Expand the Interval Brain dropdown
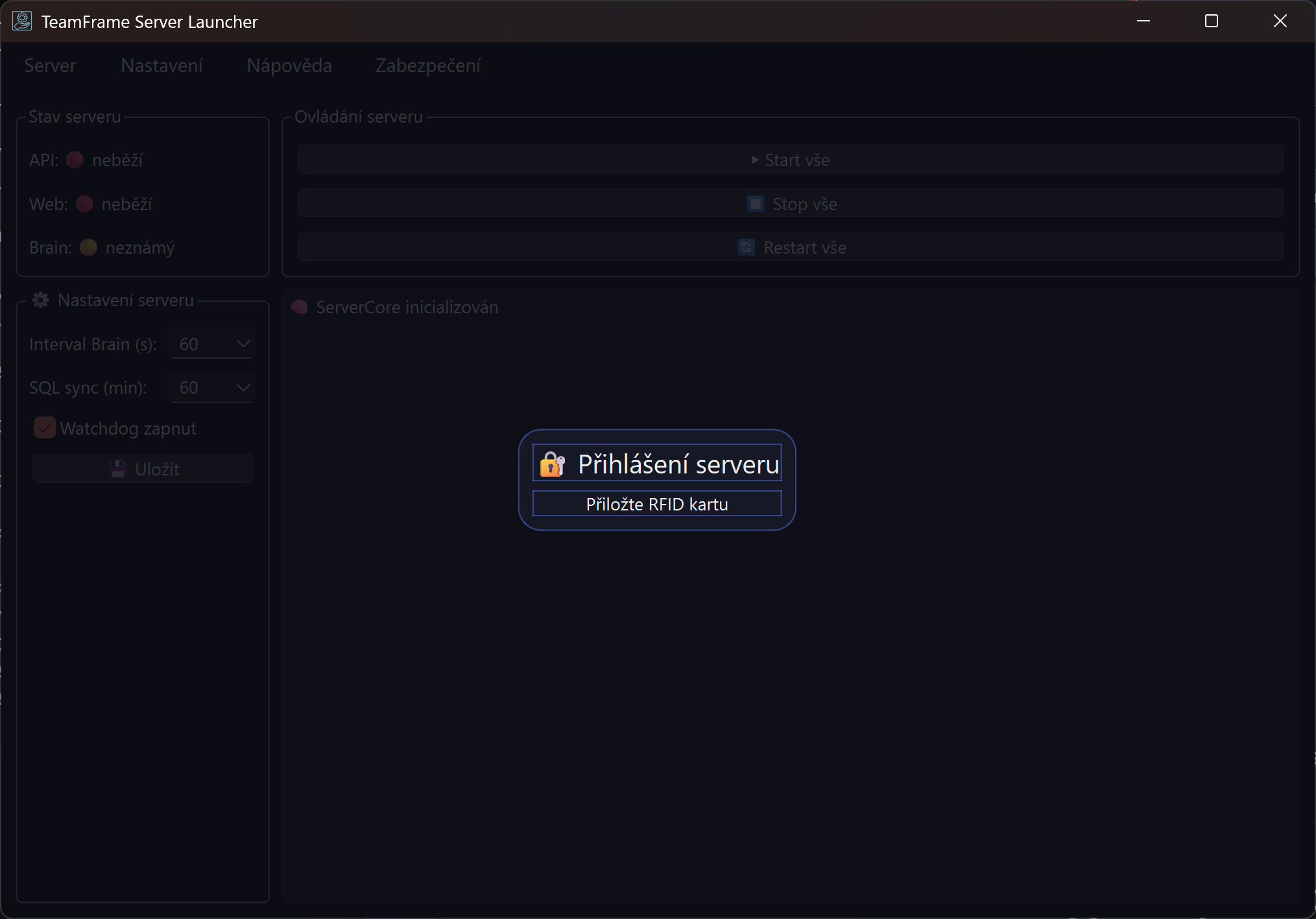 pos(211,344)
